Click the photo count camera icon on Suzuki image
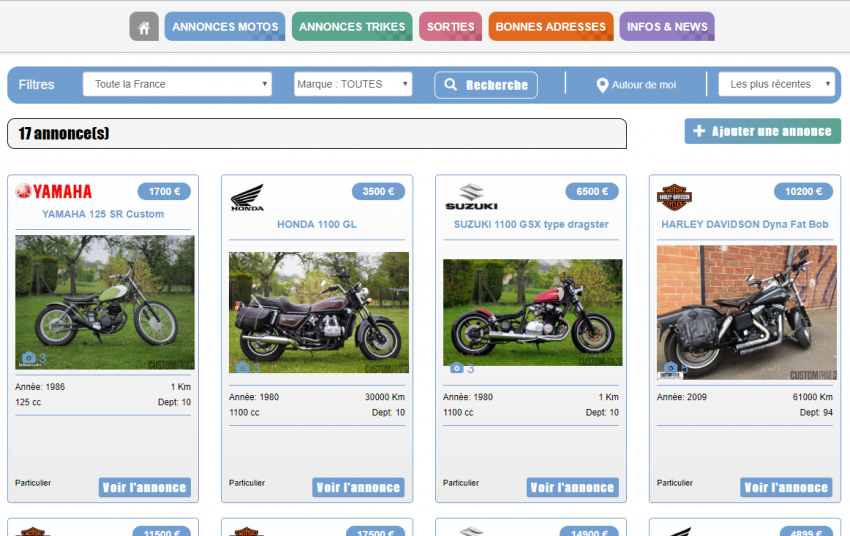The height and width of the screenshot is (536, 850). click(456, 368)
